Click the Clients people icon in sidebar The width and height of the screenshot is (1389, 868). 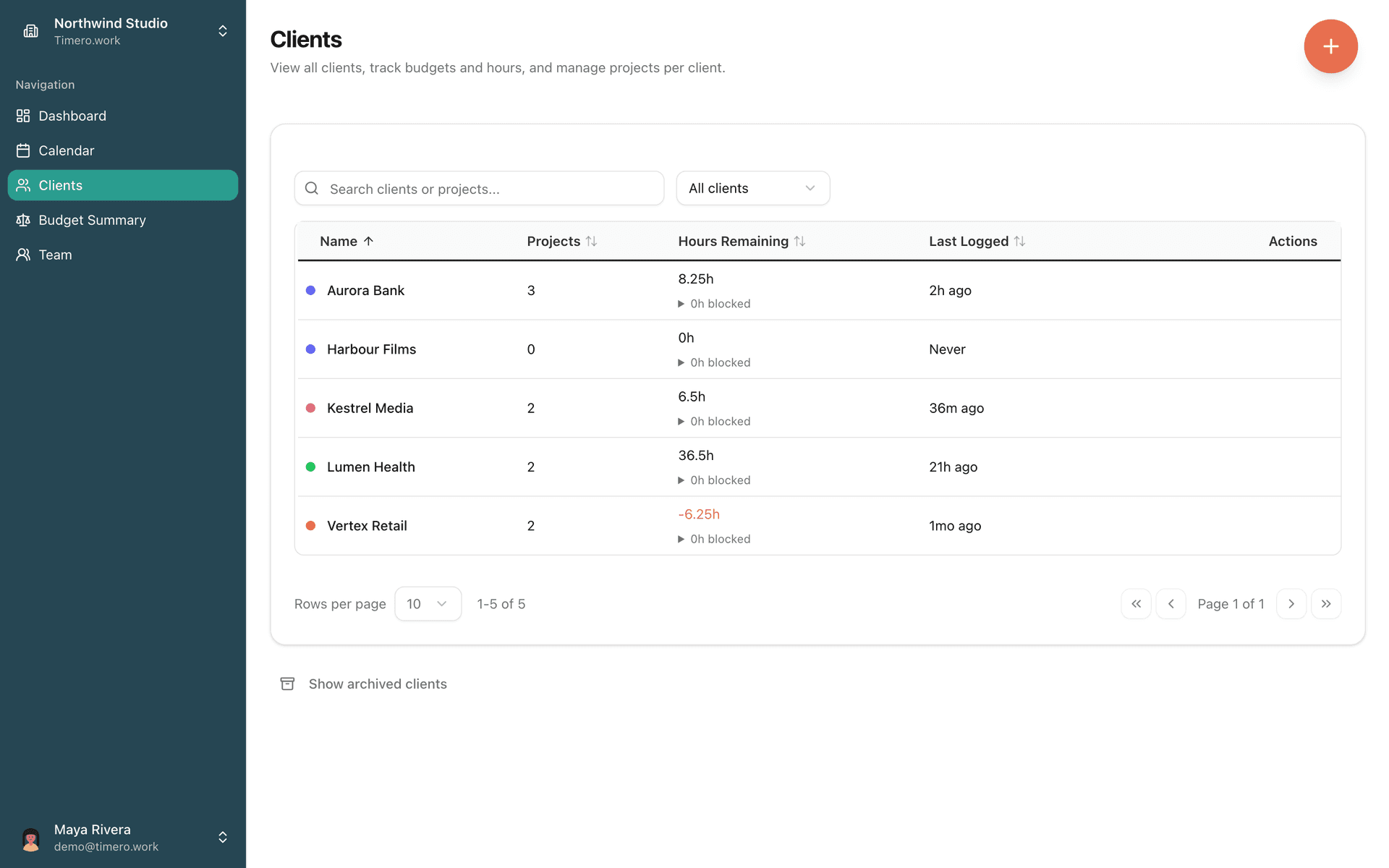(23, 185)
